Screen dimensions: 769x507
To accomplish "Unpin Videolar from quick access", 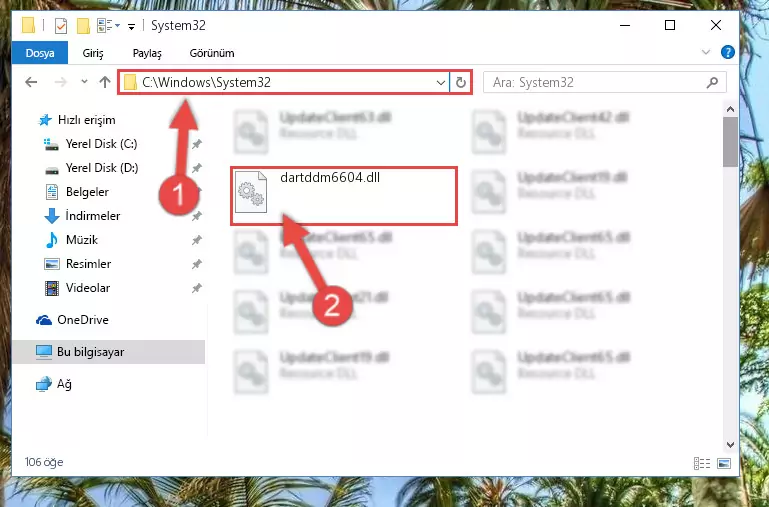I will pyautogui.click(x=197, y=288).
